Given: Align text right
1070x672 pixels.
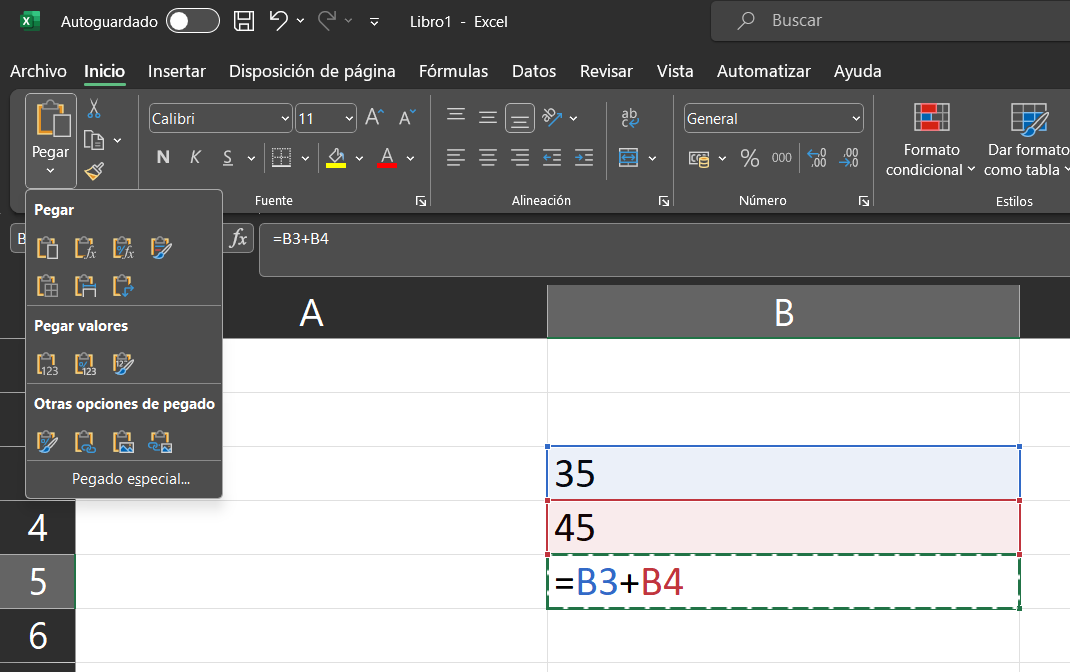Looking at the screenshot, I should click(x=519, y=158).
